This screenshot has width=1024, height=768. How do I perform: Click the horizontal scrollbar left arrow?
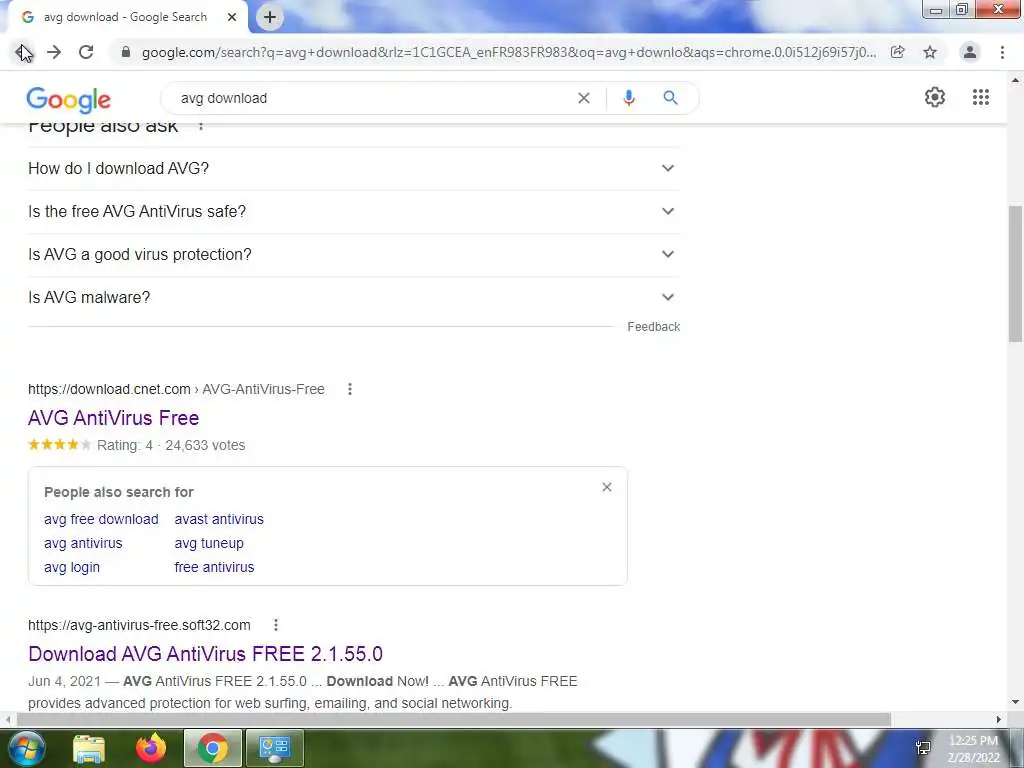pyautogui.click(x=7, y=719)
